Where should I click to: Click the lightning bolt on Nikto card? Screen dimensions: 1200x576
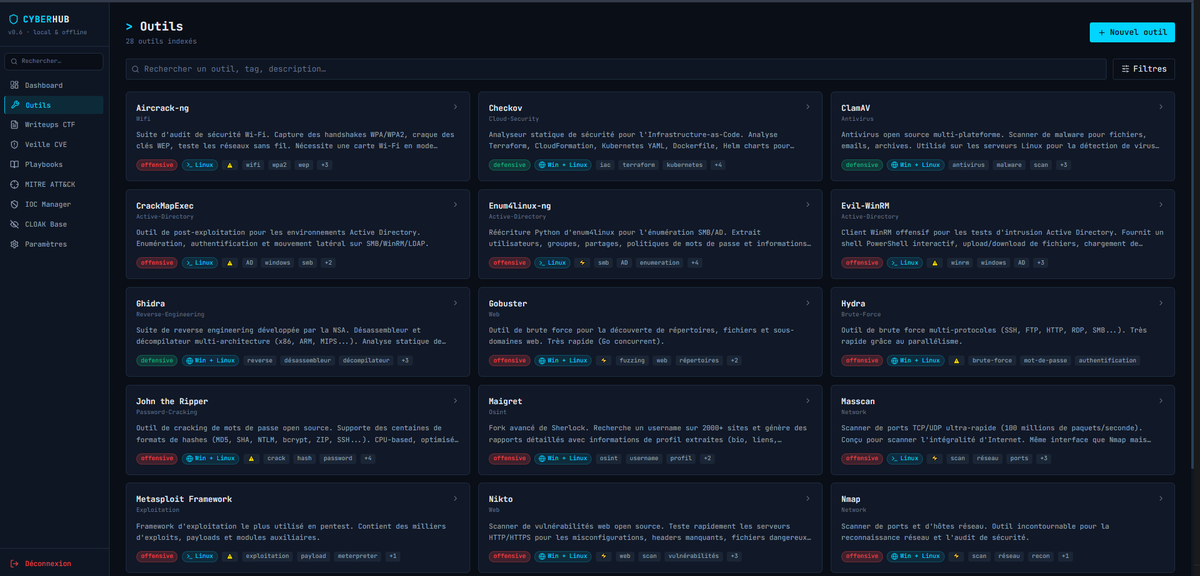[x=603, y=556]
